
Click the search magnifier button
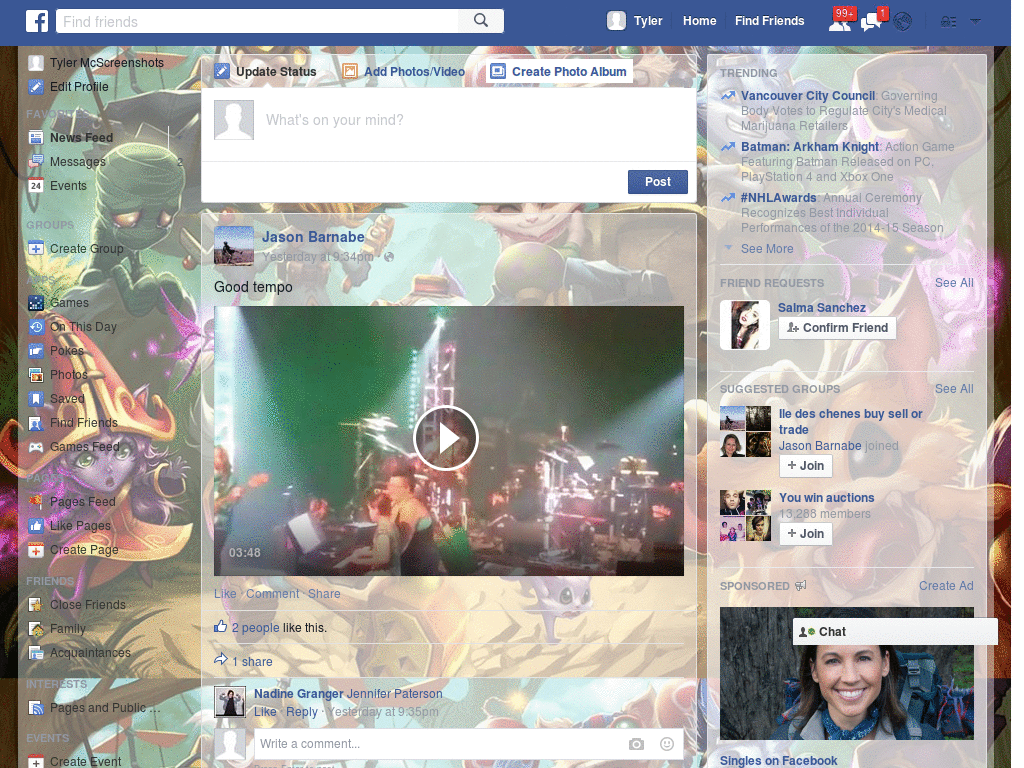tap(481, 21)
